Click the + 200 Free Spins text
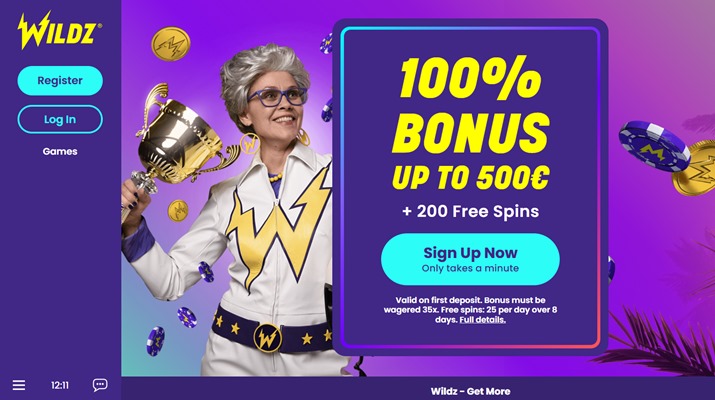The image size is (715, 400). coord(471,212)
